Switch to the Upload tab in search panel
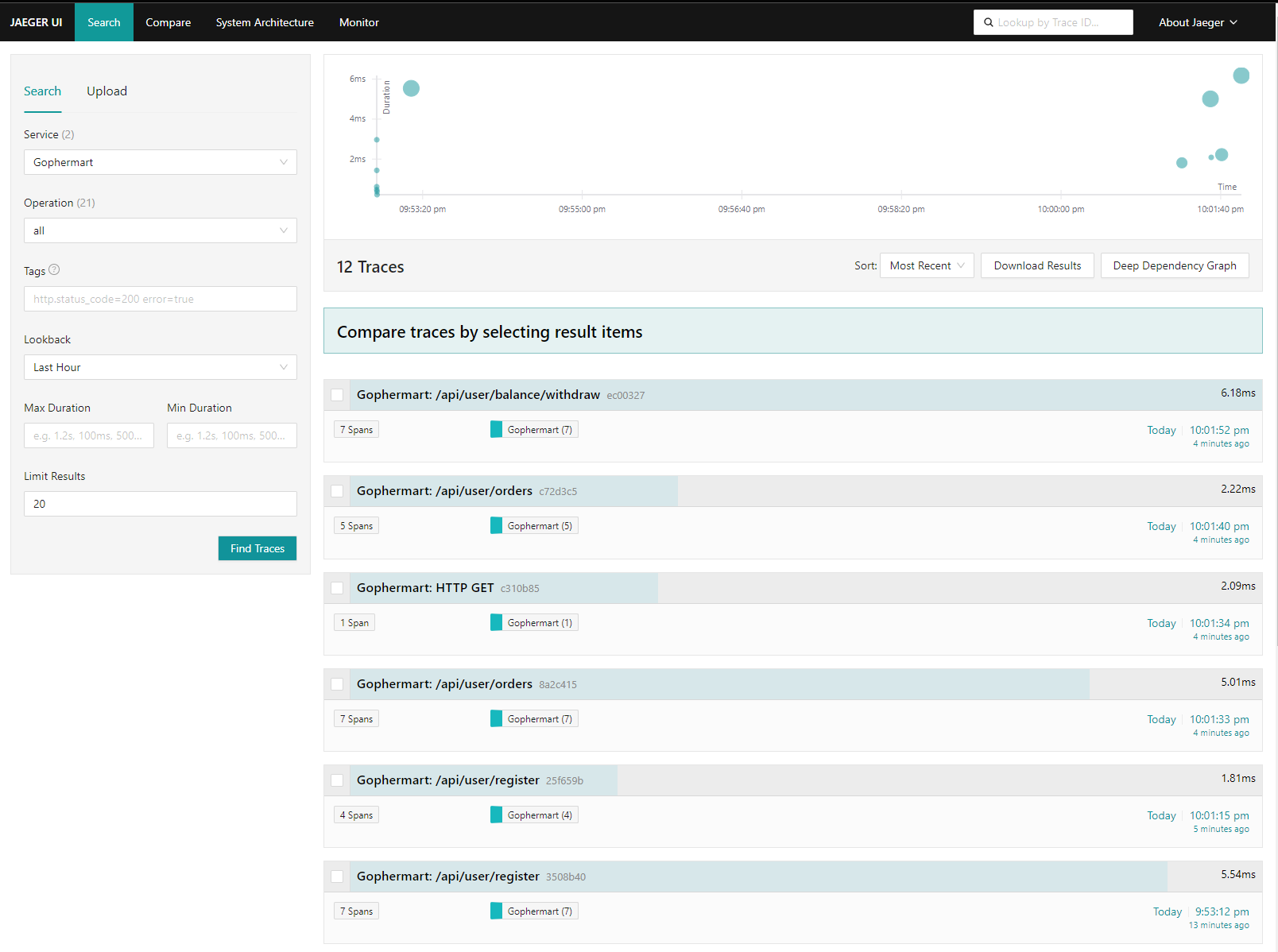The image size is (1278, 952). [x=106, y=91]
